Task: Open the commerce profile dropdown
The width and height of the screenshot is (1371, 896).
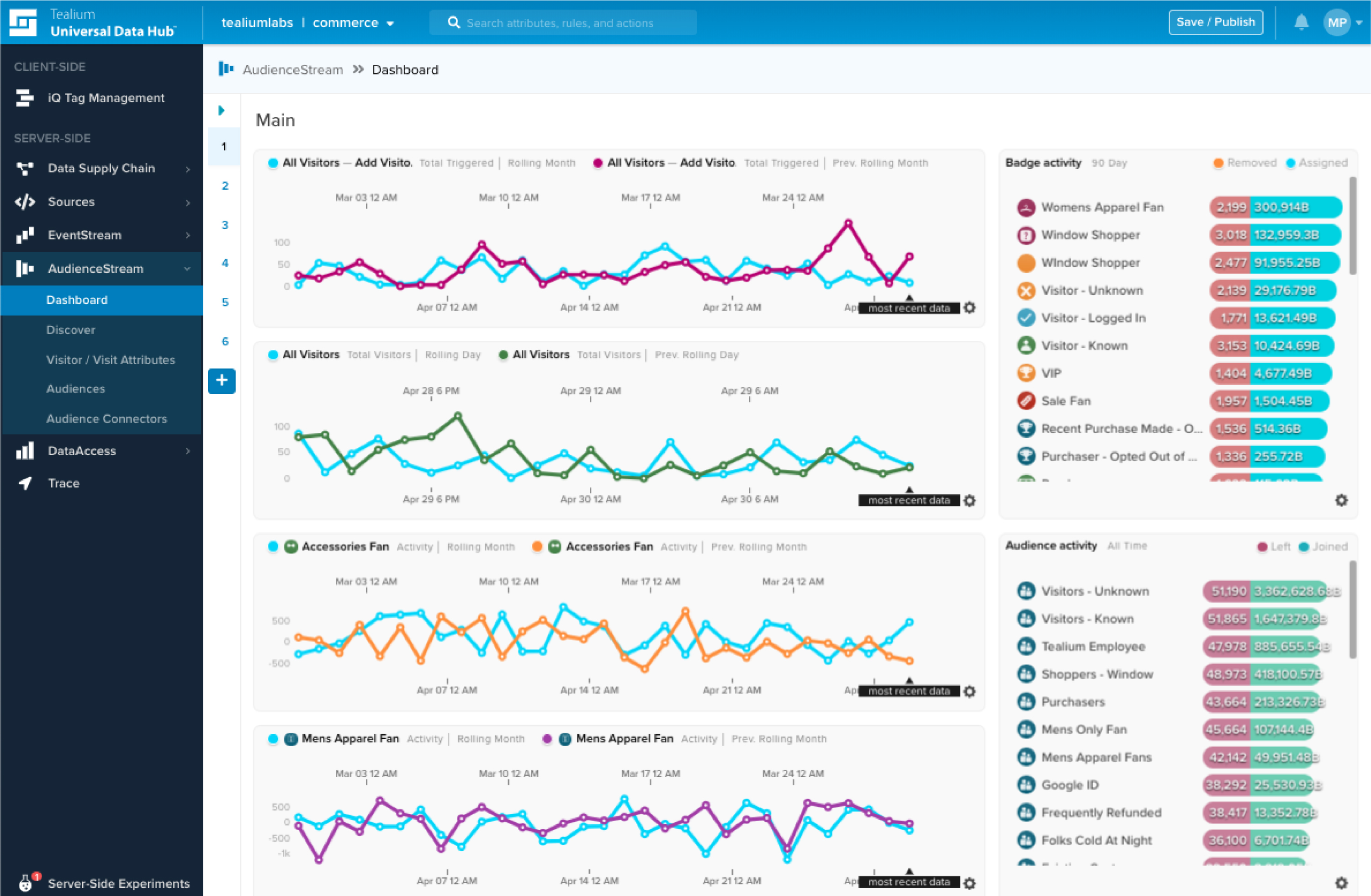Action: click(353, 22)
